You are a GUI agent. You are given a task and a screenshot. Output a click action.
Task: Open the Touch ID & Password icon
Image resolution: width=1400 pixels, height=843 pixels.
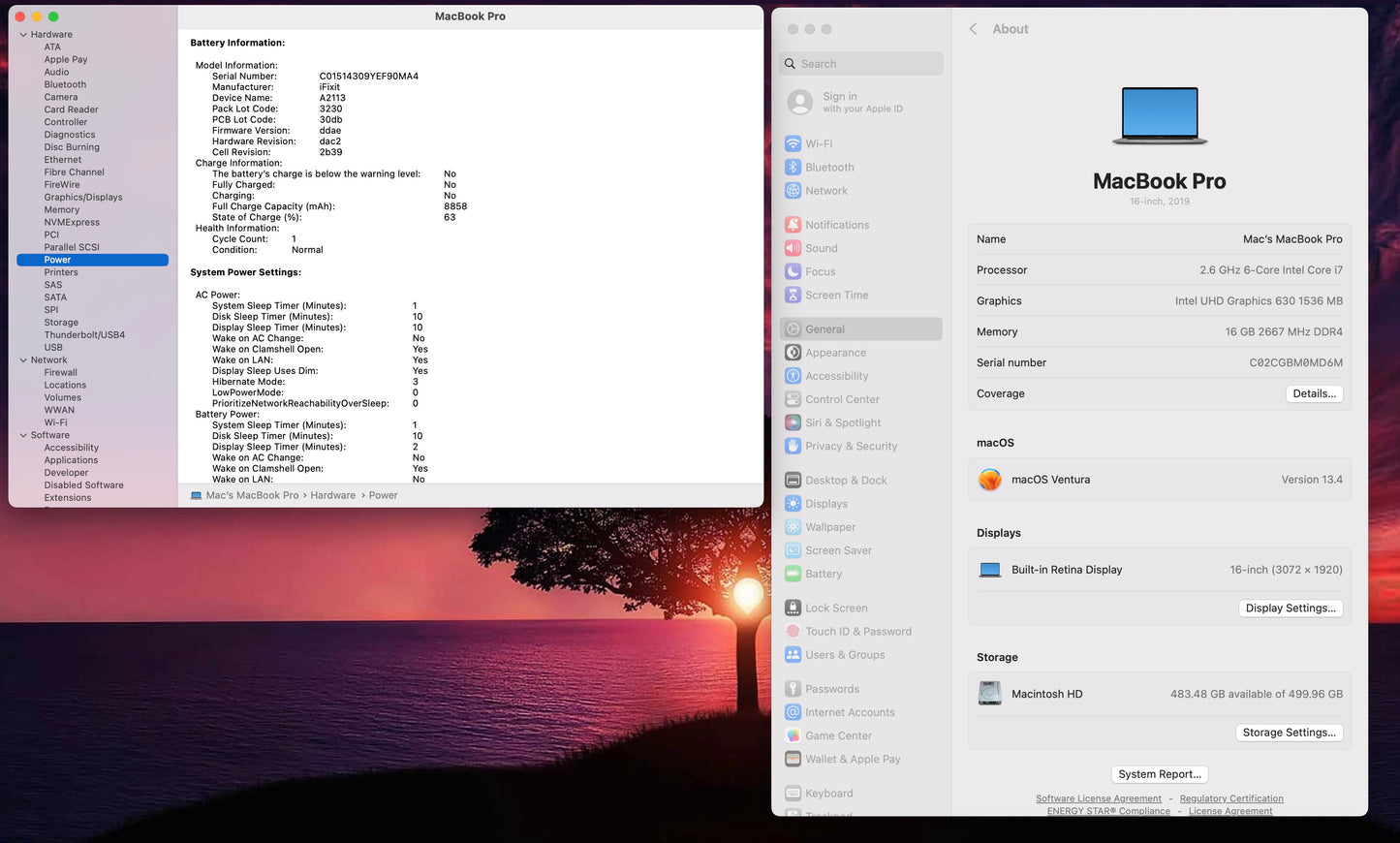pos(793,632)
